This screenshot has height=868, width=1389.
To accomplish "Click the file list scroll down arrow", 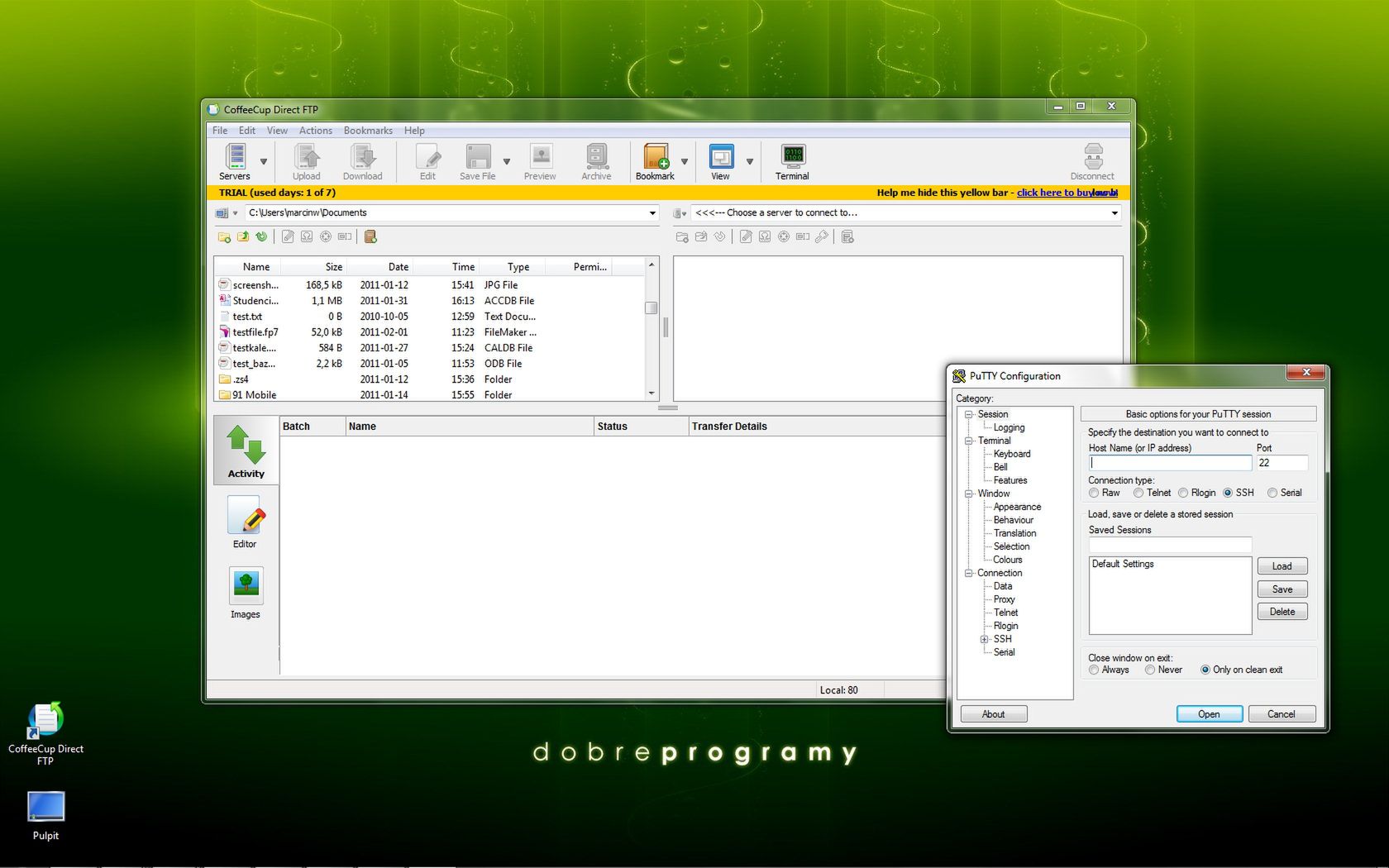I will click(652, 393).
